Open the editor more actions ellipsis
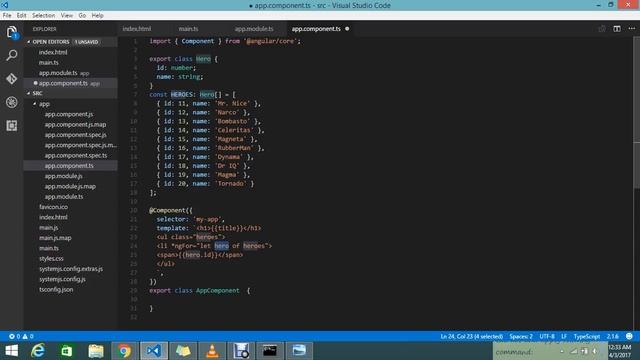 [x=631, y=29]
